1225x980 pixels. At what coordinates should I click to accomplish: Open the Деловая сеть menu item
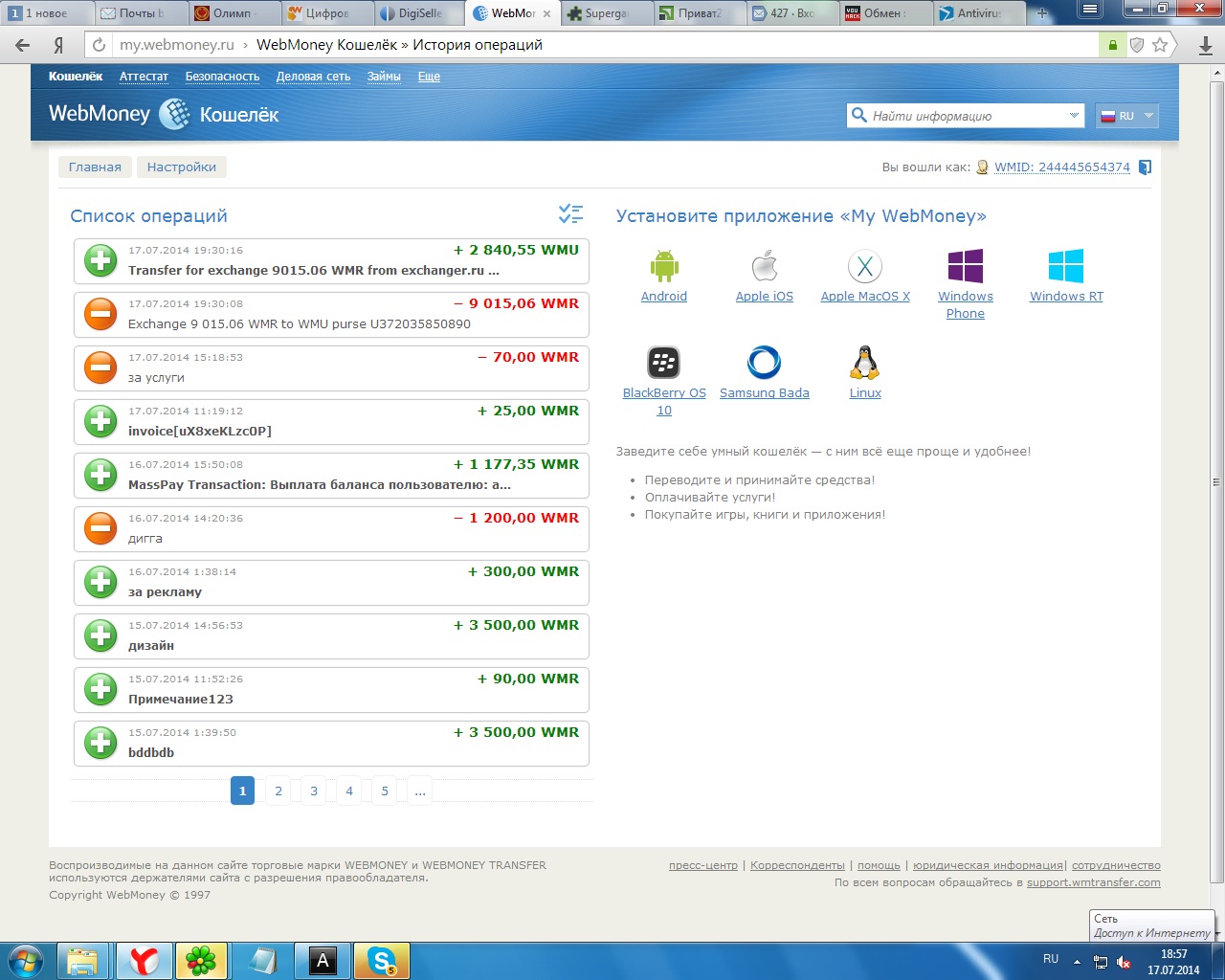point(313,77)
